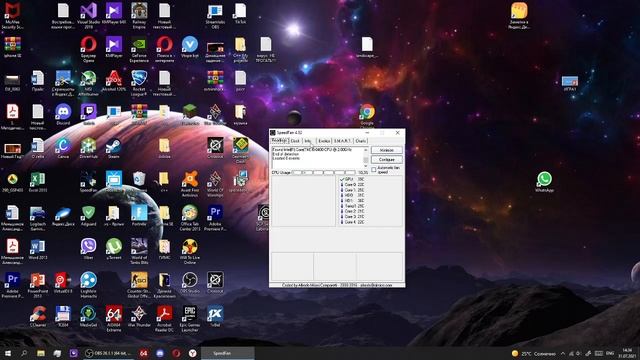Select the AIDA64 Extreme desktop icon
The height and width of the screenshot is (360, 640).
[x=114, y=319]
